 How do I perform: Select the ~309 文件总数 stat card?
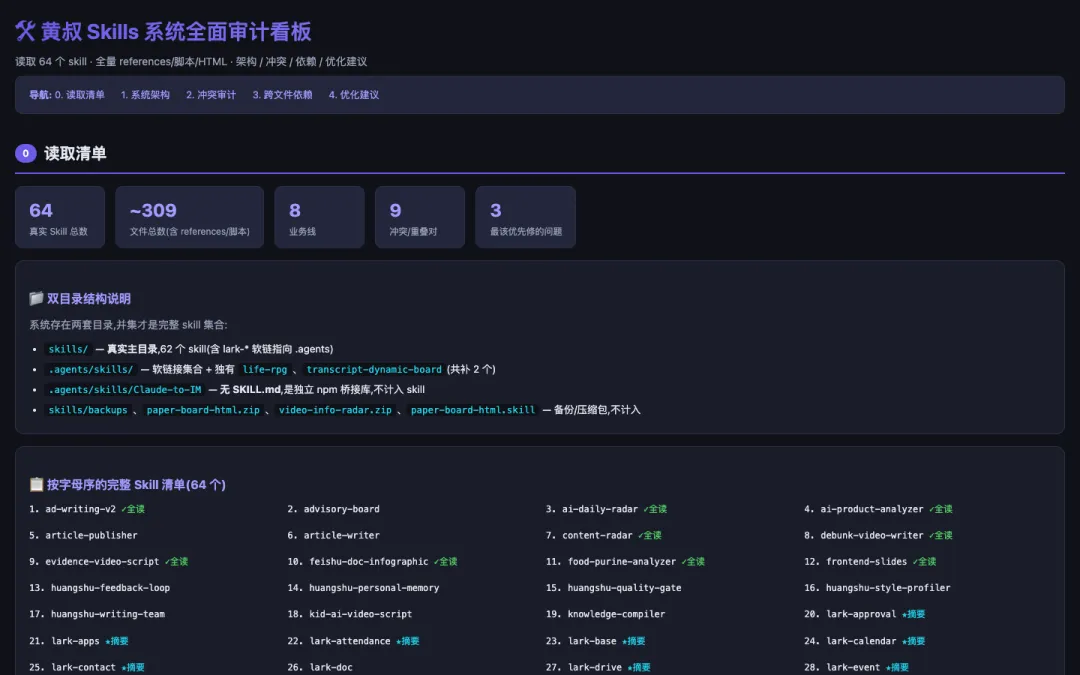[x=189, y=217]
